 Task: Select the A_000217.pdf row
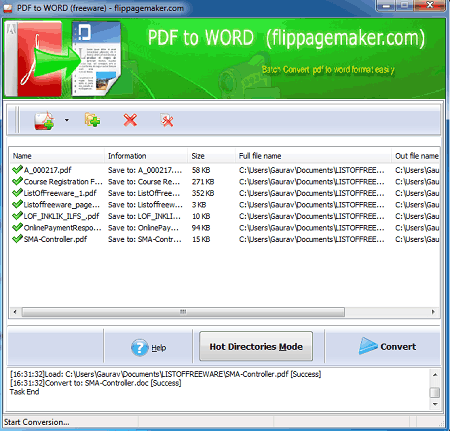[x=225, y=170]
